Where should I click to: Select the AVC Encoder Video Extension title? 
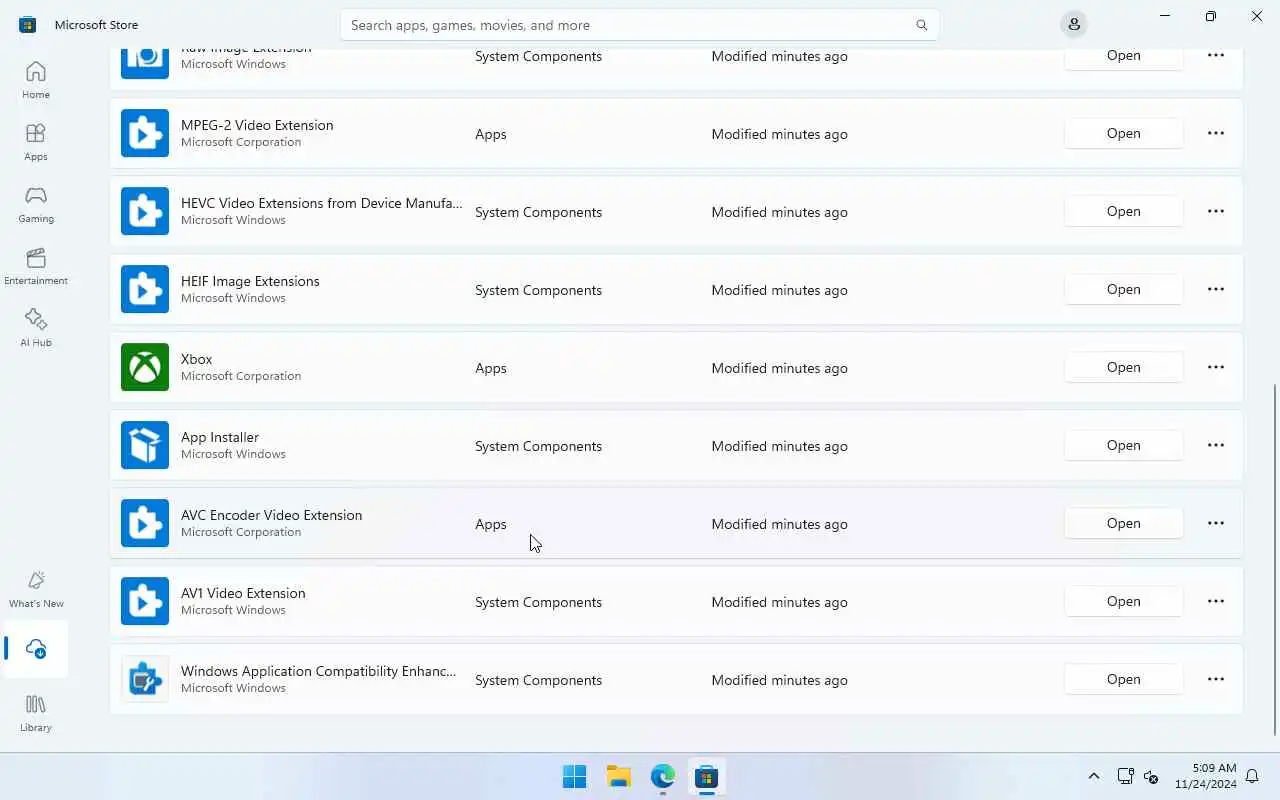tap(271, 515)
